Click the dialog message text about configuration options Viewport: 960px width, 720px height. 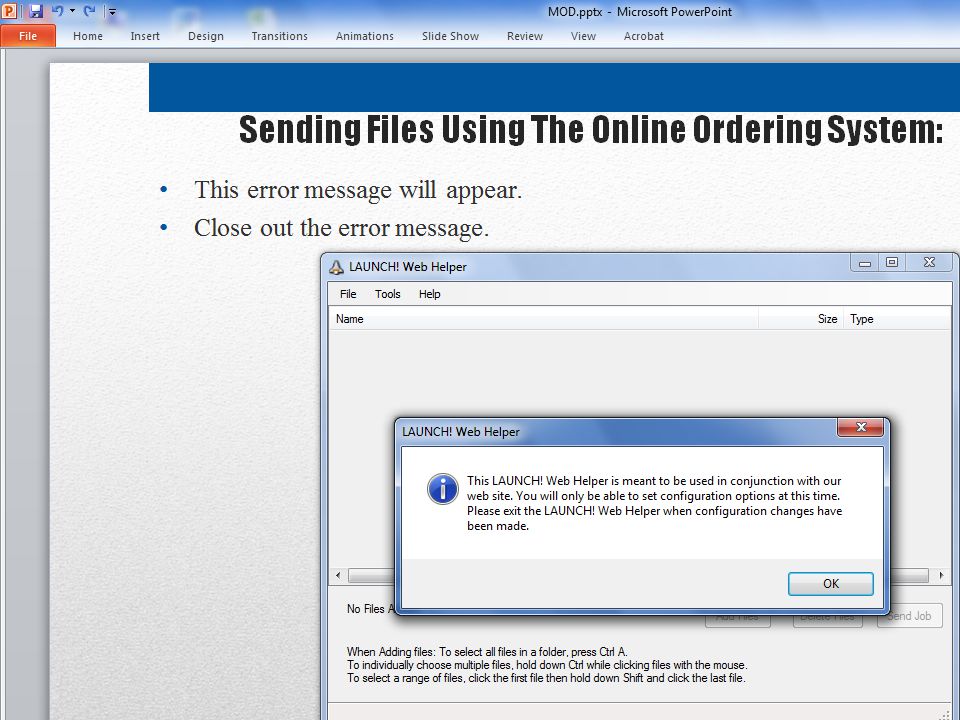point(654,503)
